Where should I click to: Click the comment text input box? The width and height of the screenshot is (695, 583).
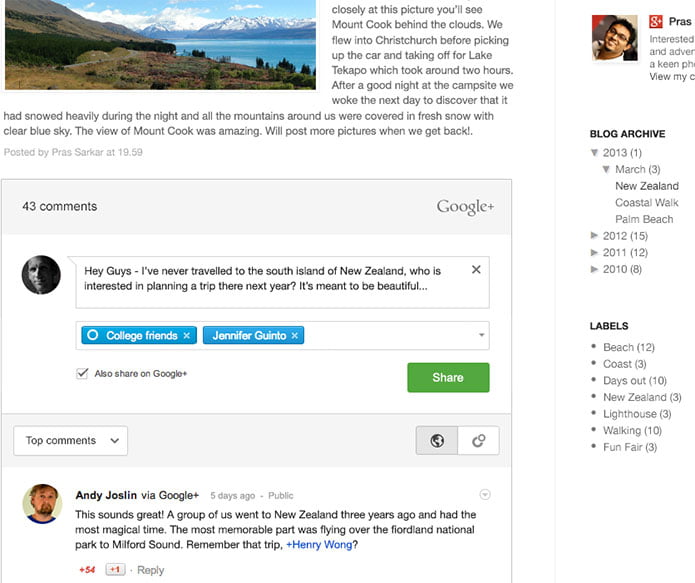point(282,282)
